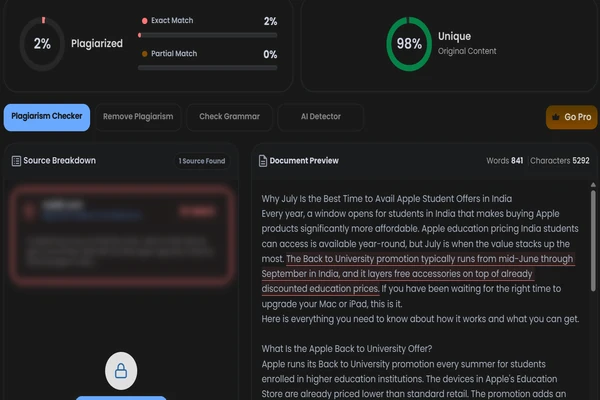Click the 'Words 841' count
Image resolution: width=600 pixels, height=400 pixels.
(504, 161)
